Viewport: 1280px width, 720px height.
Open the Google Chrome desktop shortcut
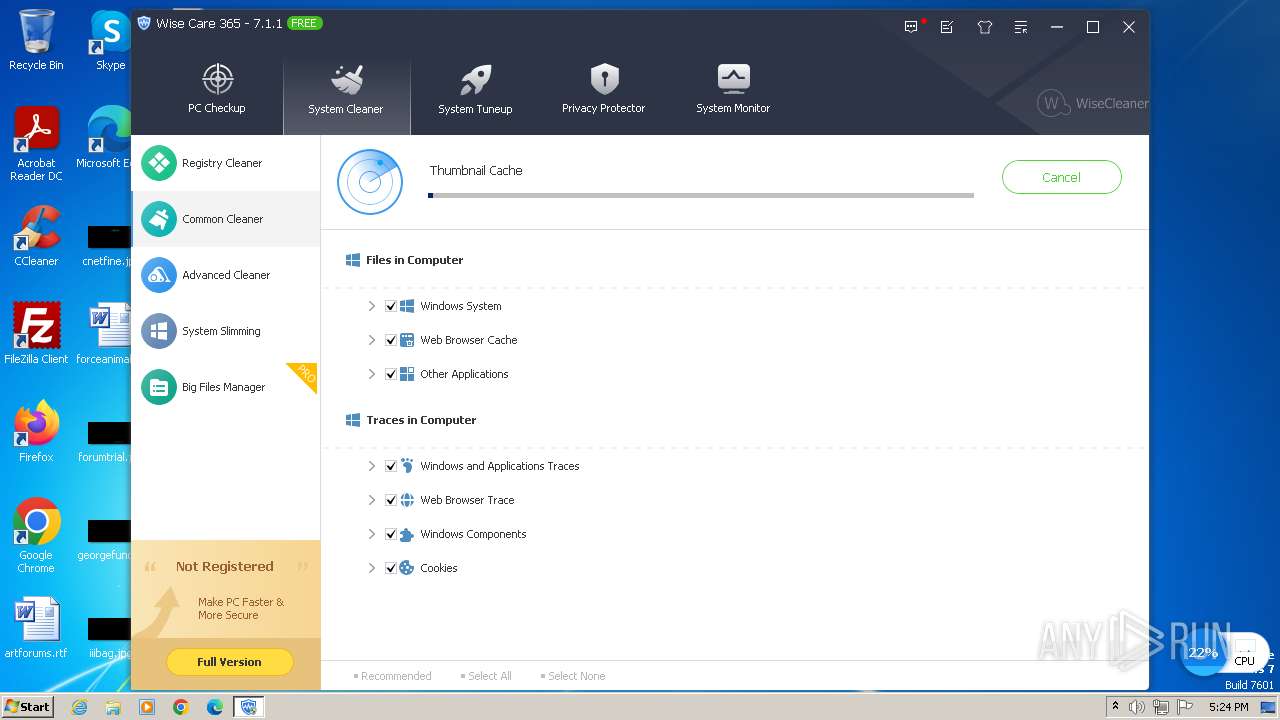(x=36, y=536)
